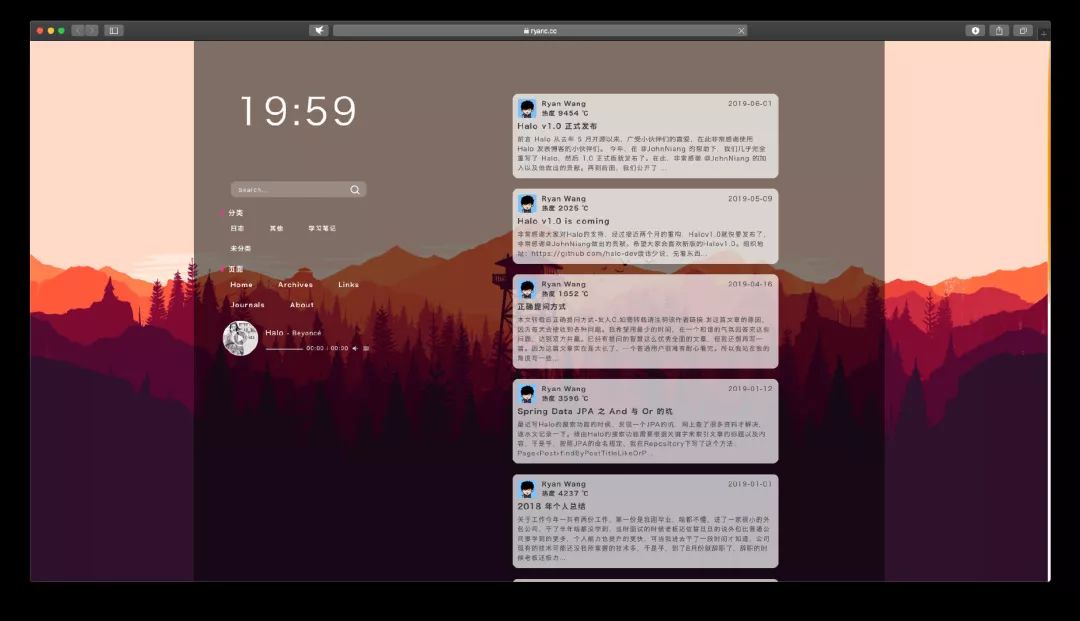This screenshot has height=621, width=1080.
Task: Open the 学习笔记 category
Action: point(322,228)
